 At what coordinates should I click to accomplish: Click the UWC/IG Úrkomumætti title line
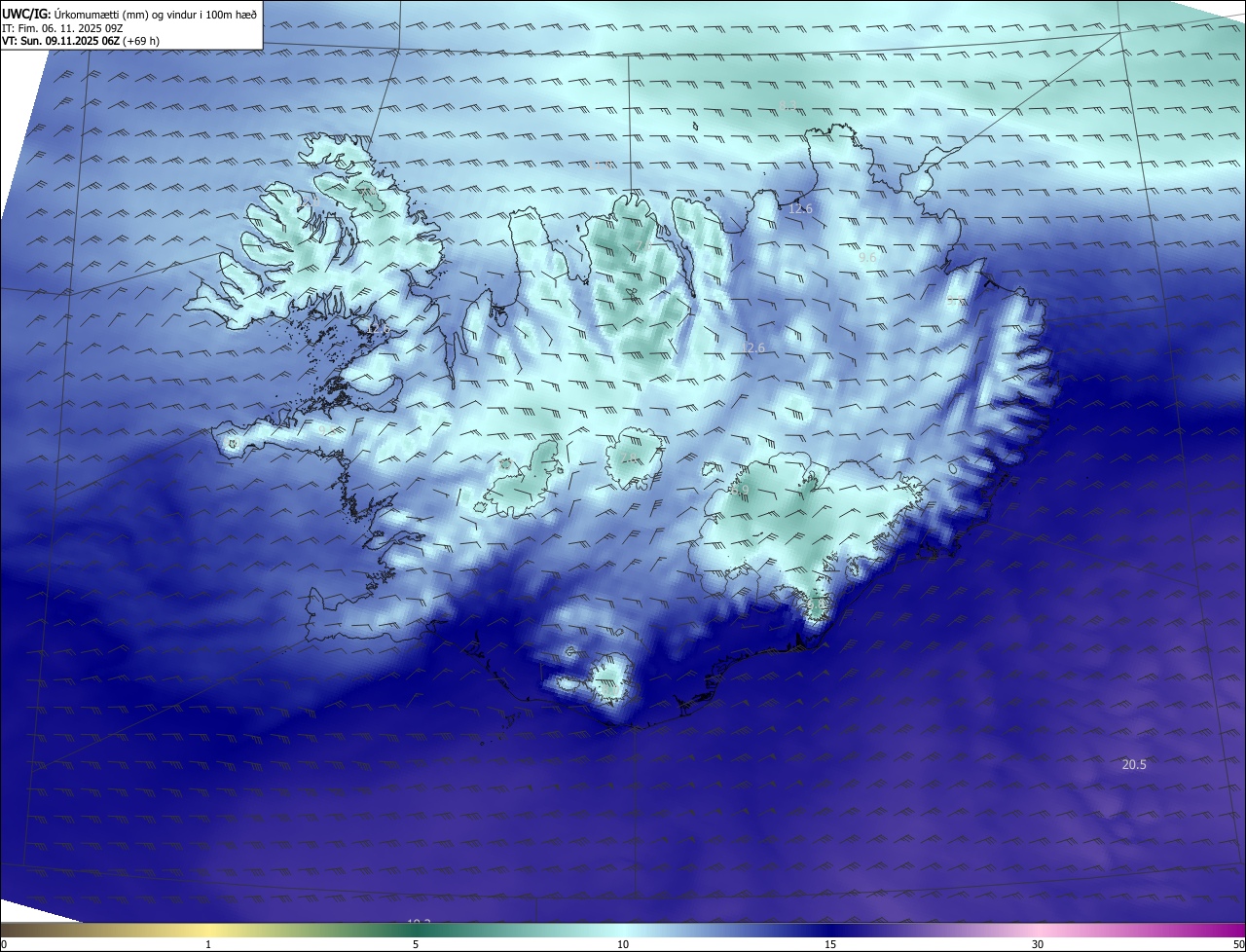(x=129, y=14)
